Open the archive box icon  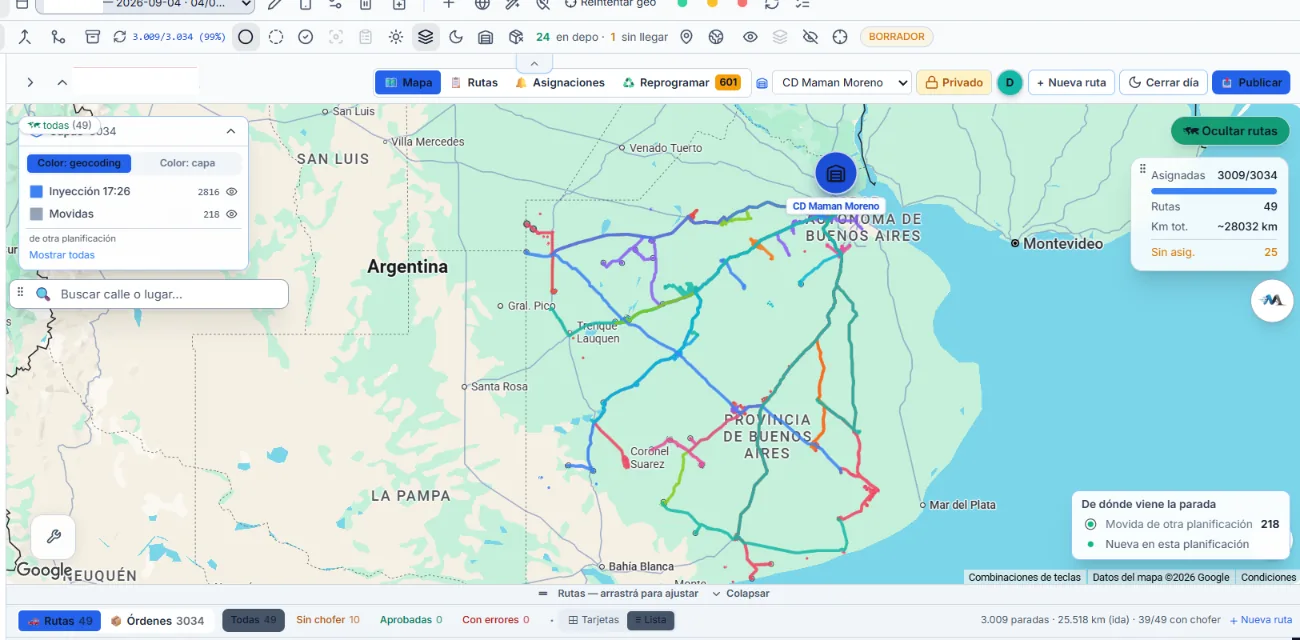pos(92,37)
